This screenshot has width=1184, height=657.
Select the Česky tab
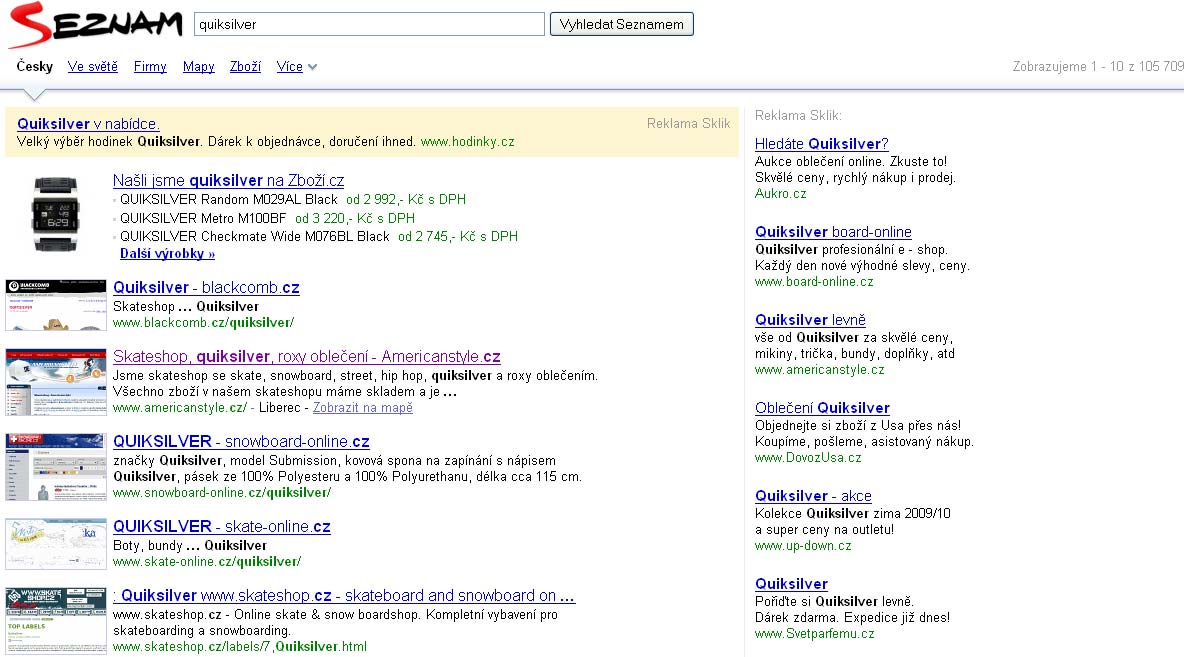tap(35, 66)
